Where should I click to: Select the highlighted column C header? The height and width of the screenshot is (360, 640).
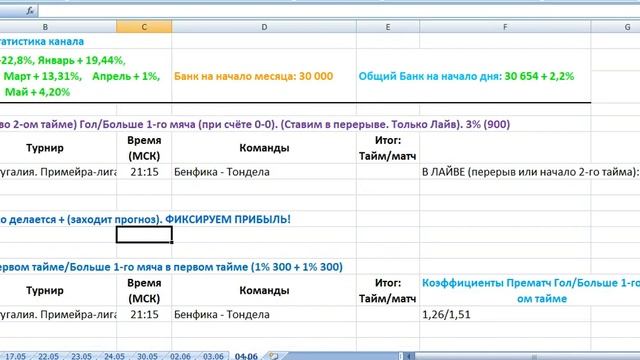pos(144,27)
